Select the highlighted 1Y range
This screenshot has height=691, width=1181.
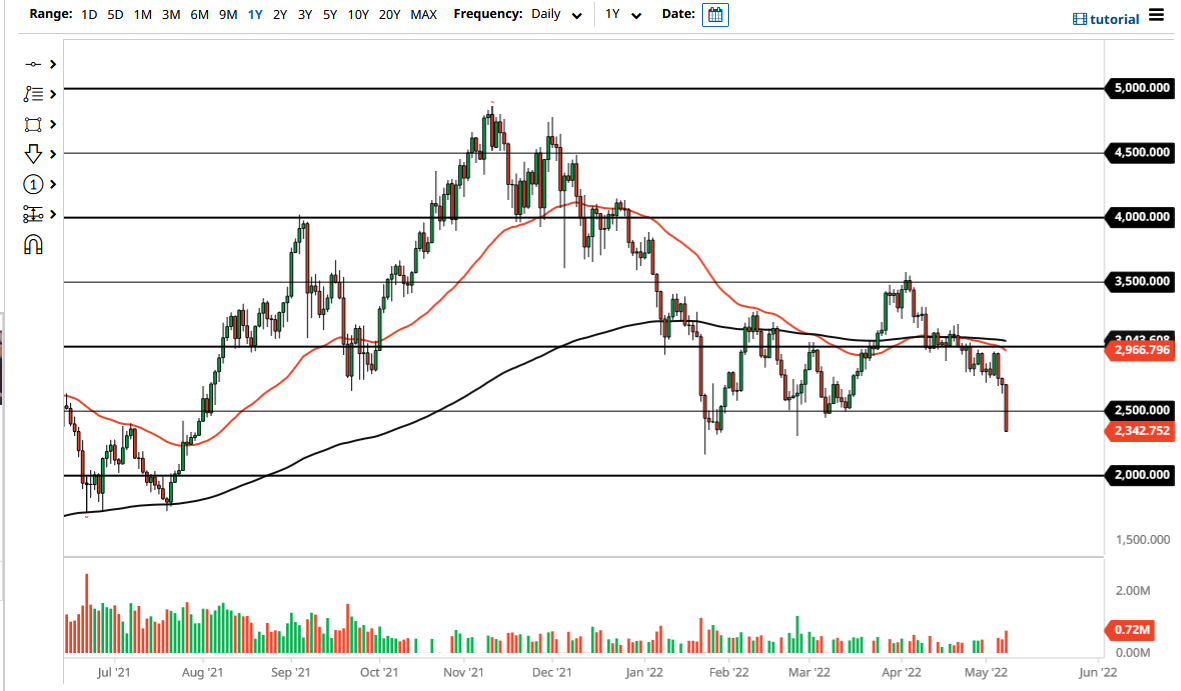point(255,14)
